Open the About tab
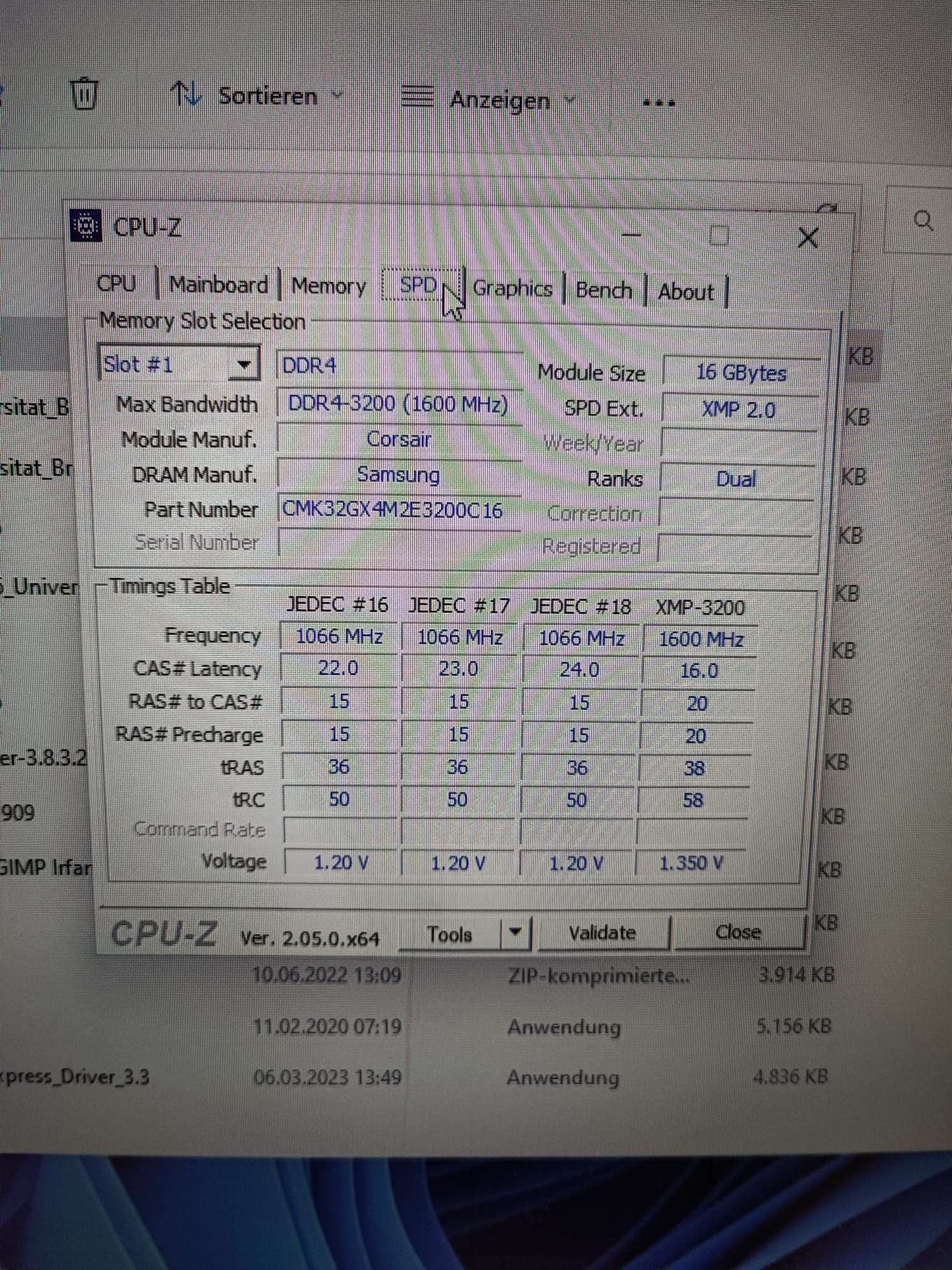 click(685, 292)
